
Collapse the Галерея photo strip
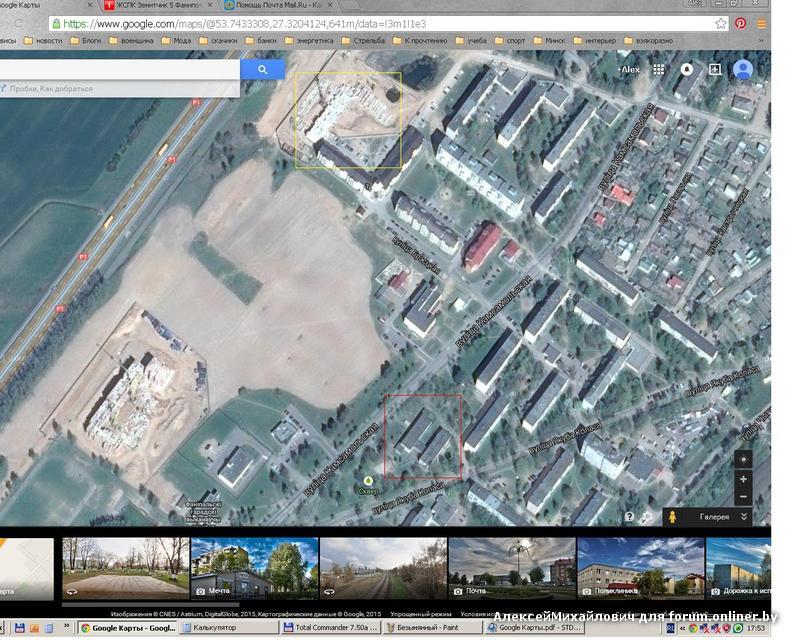(x=744, y=516)
